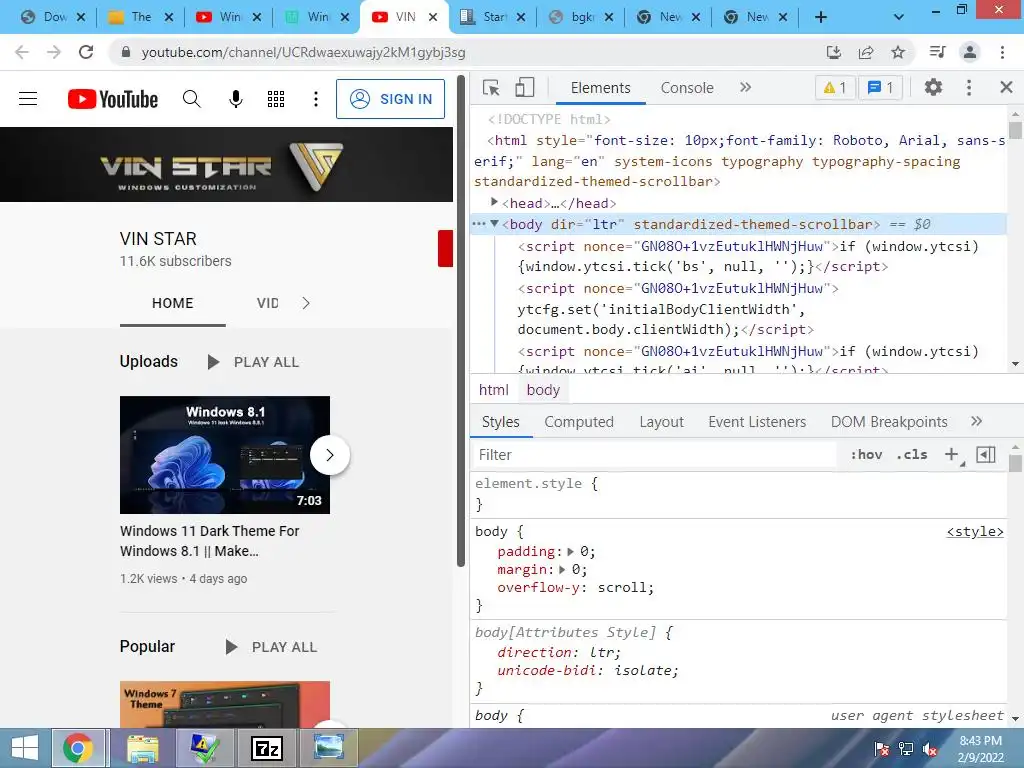This screenshot has width=1024, height=768.
Task: Open a new browser tab
Action: (821, 17)
